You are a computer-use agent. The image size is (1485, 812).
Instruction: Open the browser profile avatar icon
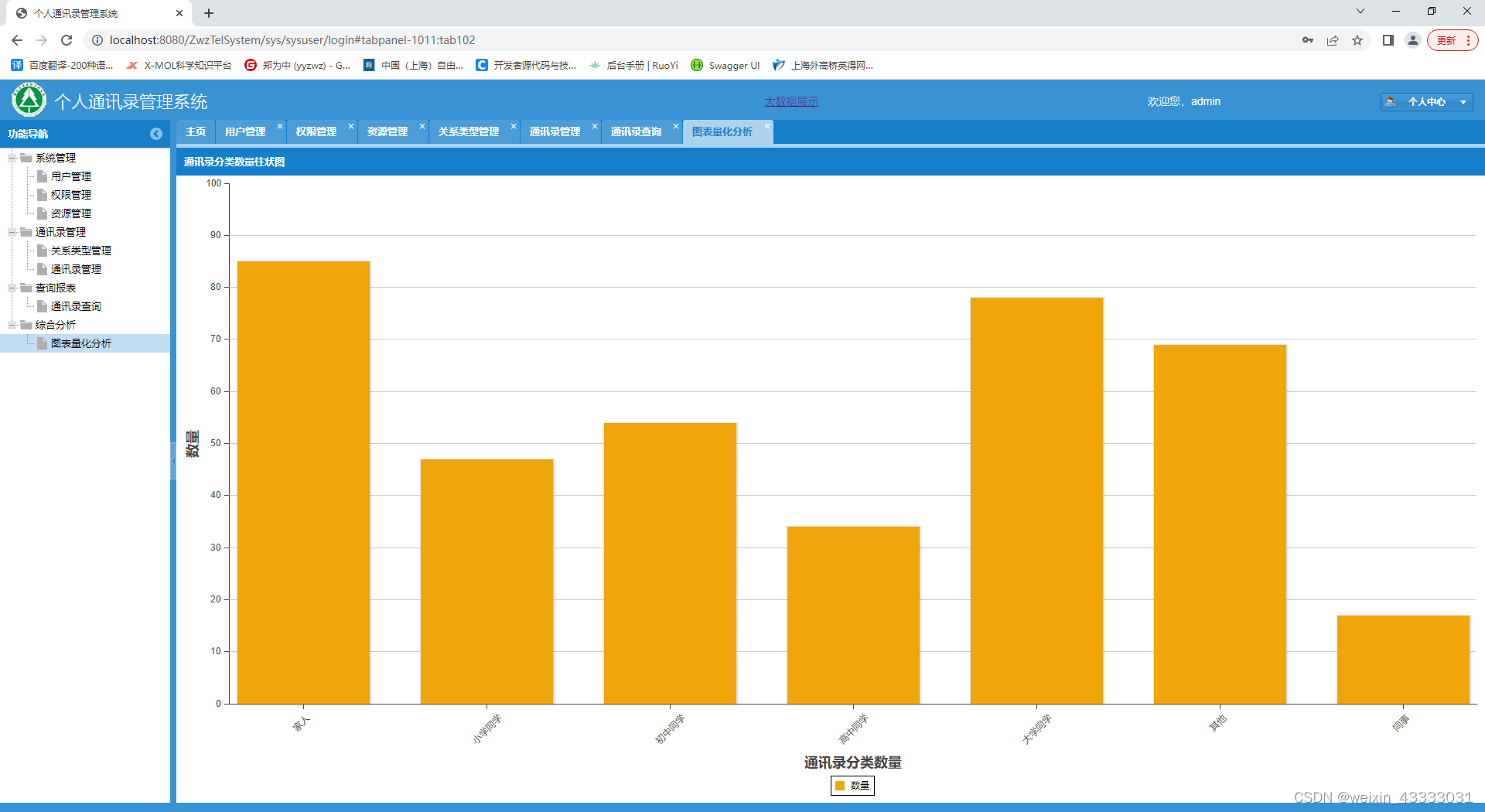click(x=1413, y=40)
